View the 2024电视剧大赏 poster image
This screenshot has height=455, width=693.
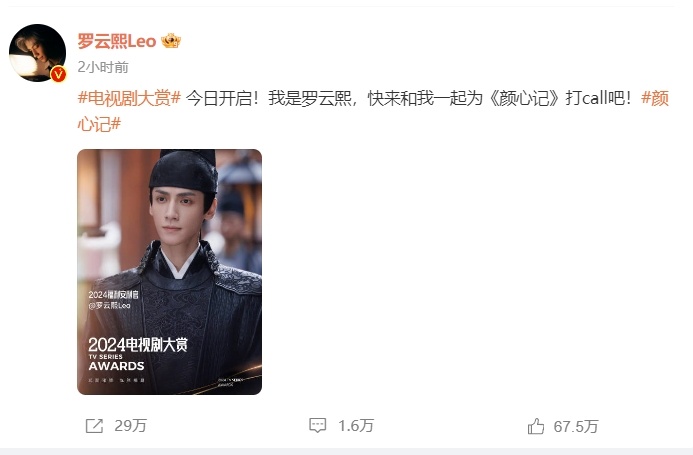coord(170,272)
